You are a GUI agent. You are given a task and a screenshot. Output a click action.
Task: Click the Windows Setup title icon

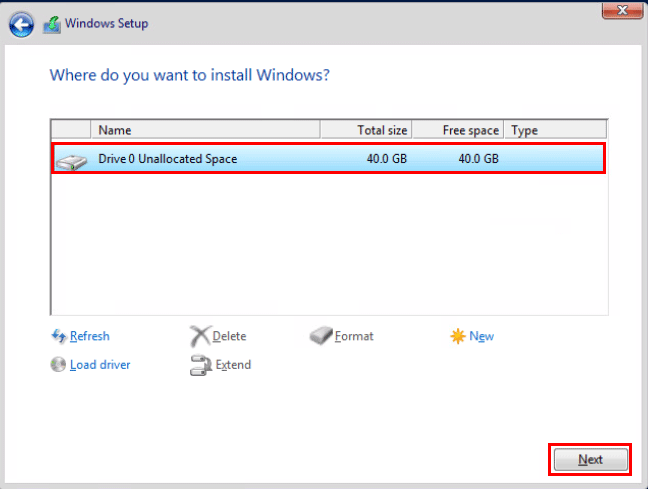coord(52,25)
